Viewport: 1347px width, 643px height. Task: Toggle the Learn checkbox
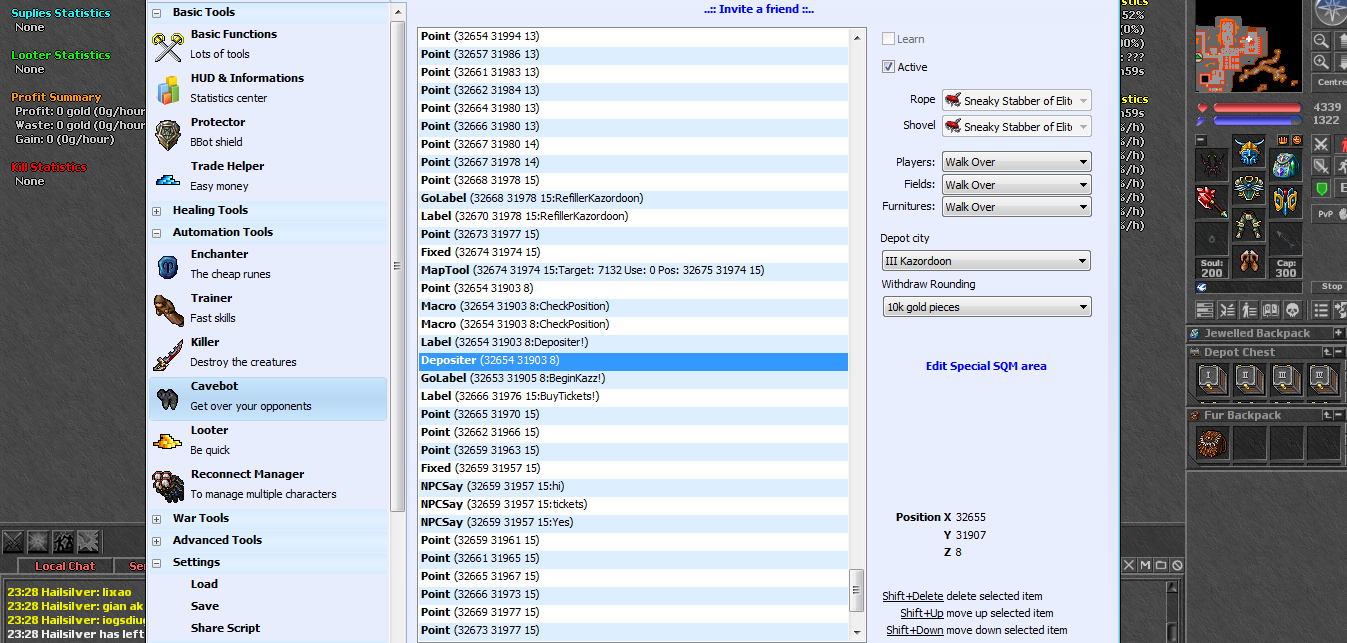point(888,39)
